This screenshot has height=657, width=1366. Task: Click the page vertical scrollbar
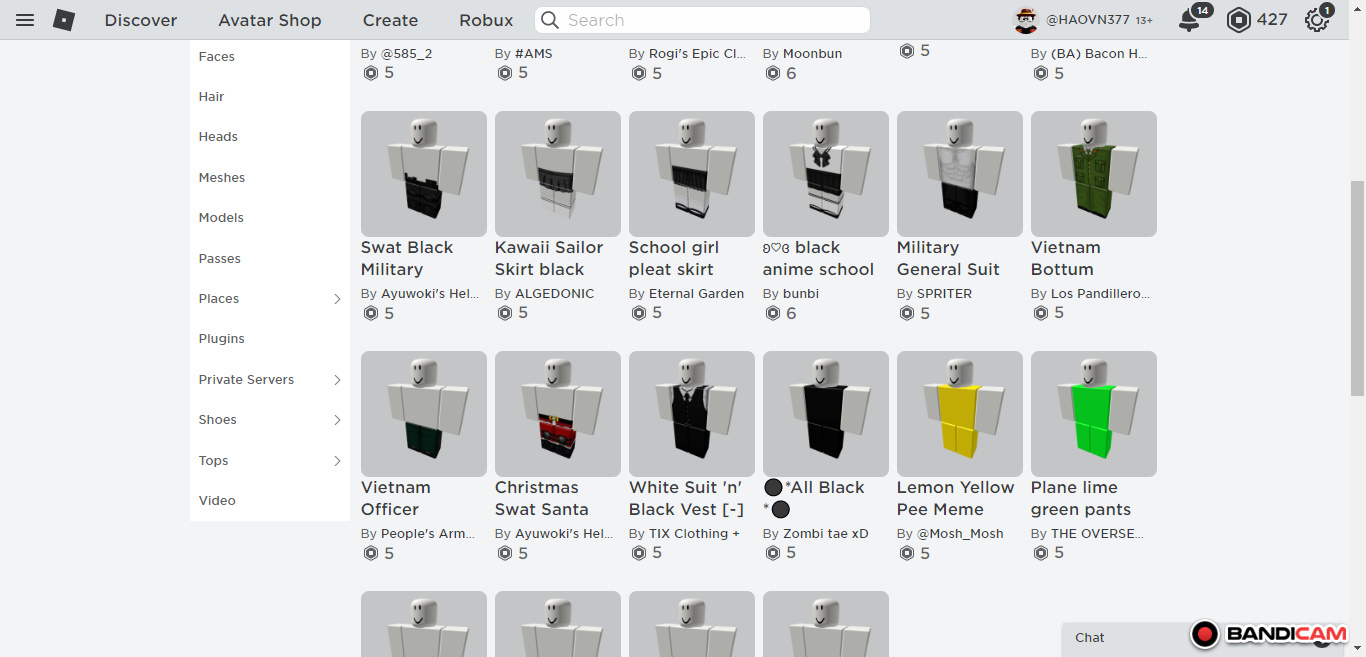(x=1357, y=288)
